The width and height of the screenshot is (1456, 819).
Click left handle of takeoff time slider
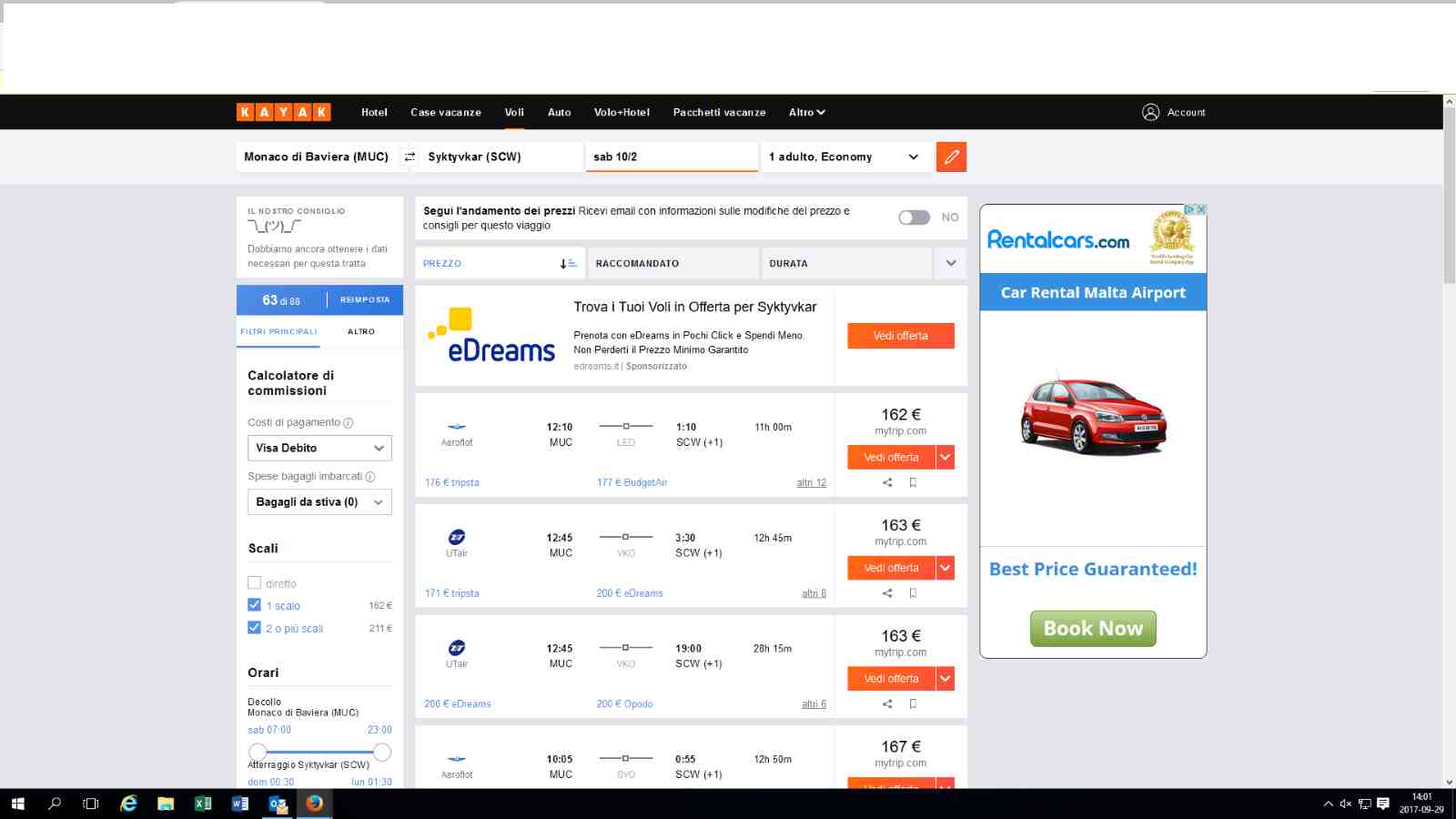click(x=258, y=752)
